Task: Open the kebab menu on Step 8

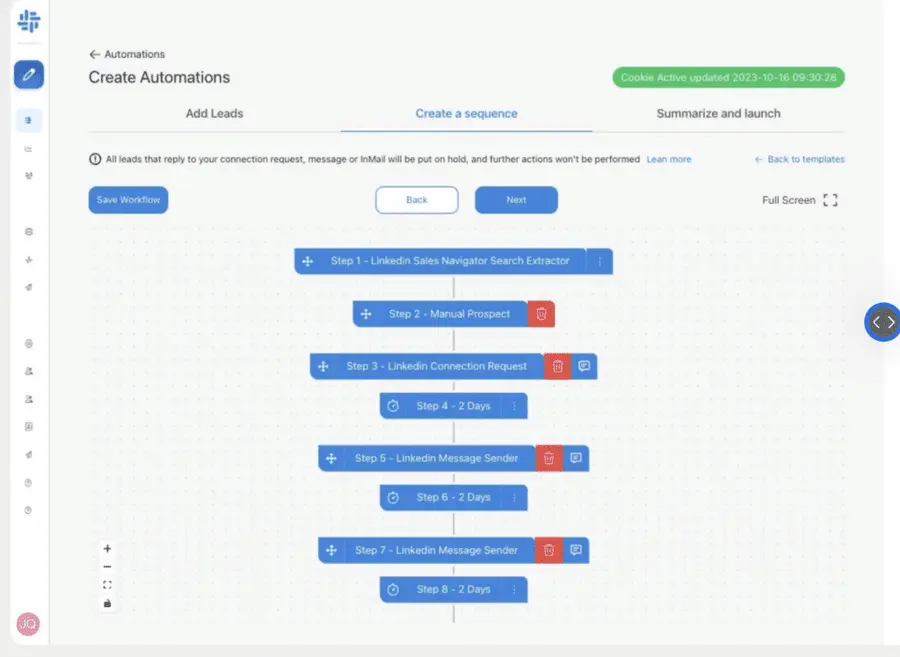Action: 516,589
